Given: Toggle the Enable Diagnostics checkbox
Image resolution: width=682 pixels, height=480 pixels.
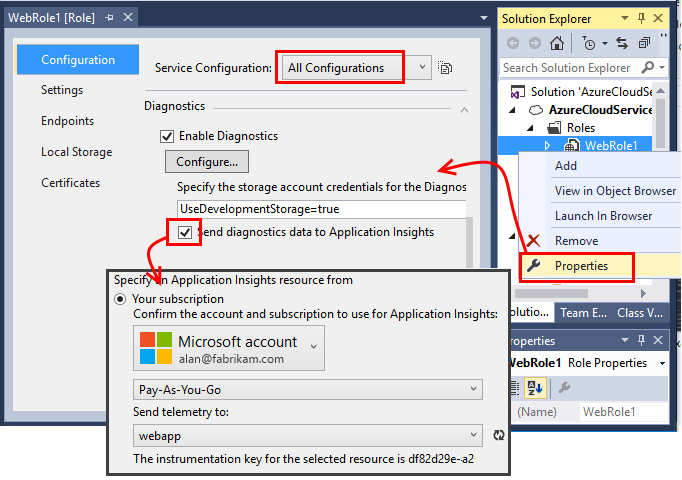Looking at the screenshot, I should (167, 136).
